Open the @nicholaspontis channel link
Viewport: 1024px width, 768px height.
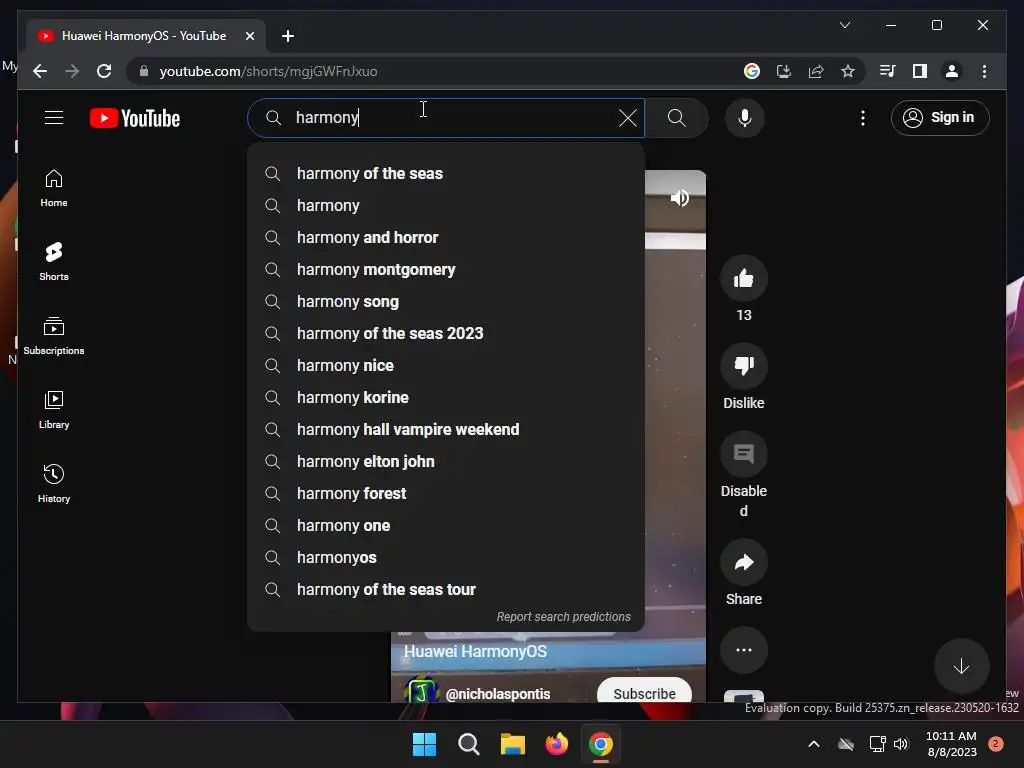[x=498, y=694]
